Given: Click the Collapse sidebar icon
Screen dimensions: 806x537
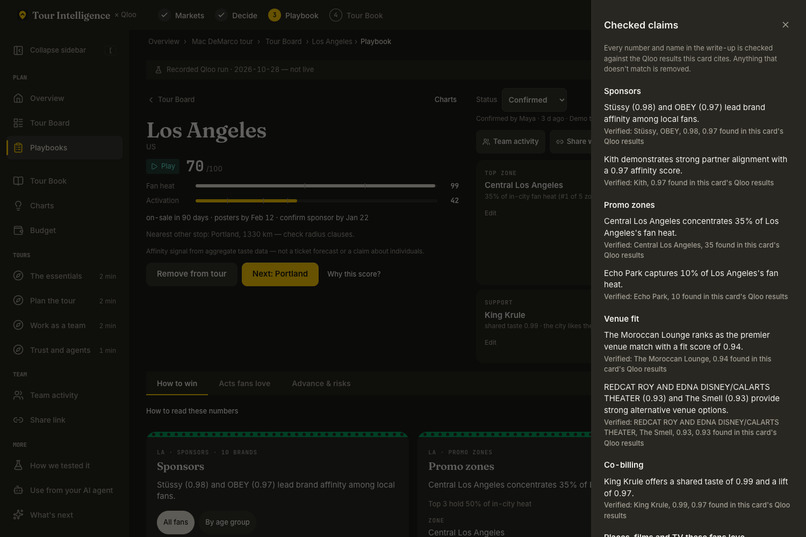Looking at the screenshot, I should 19,50.
